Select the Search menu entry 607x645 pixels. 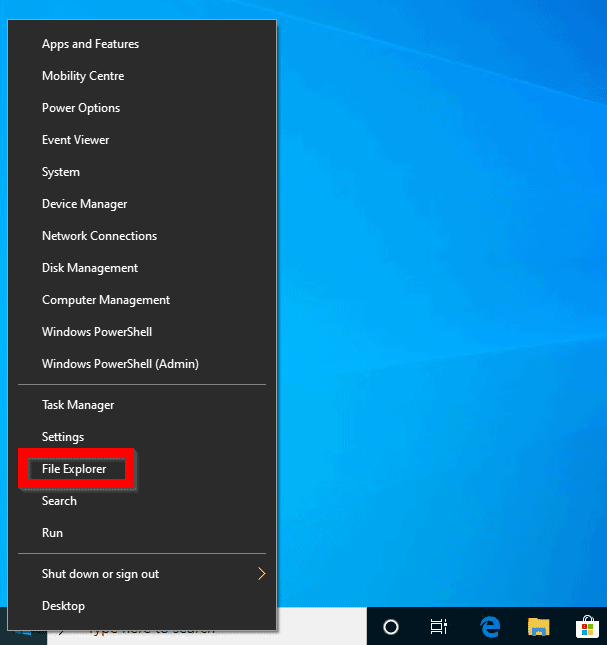tap(142, 501)
